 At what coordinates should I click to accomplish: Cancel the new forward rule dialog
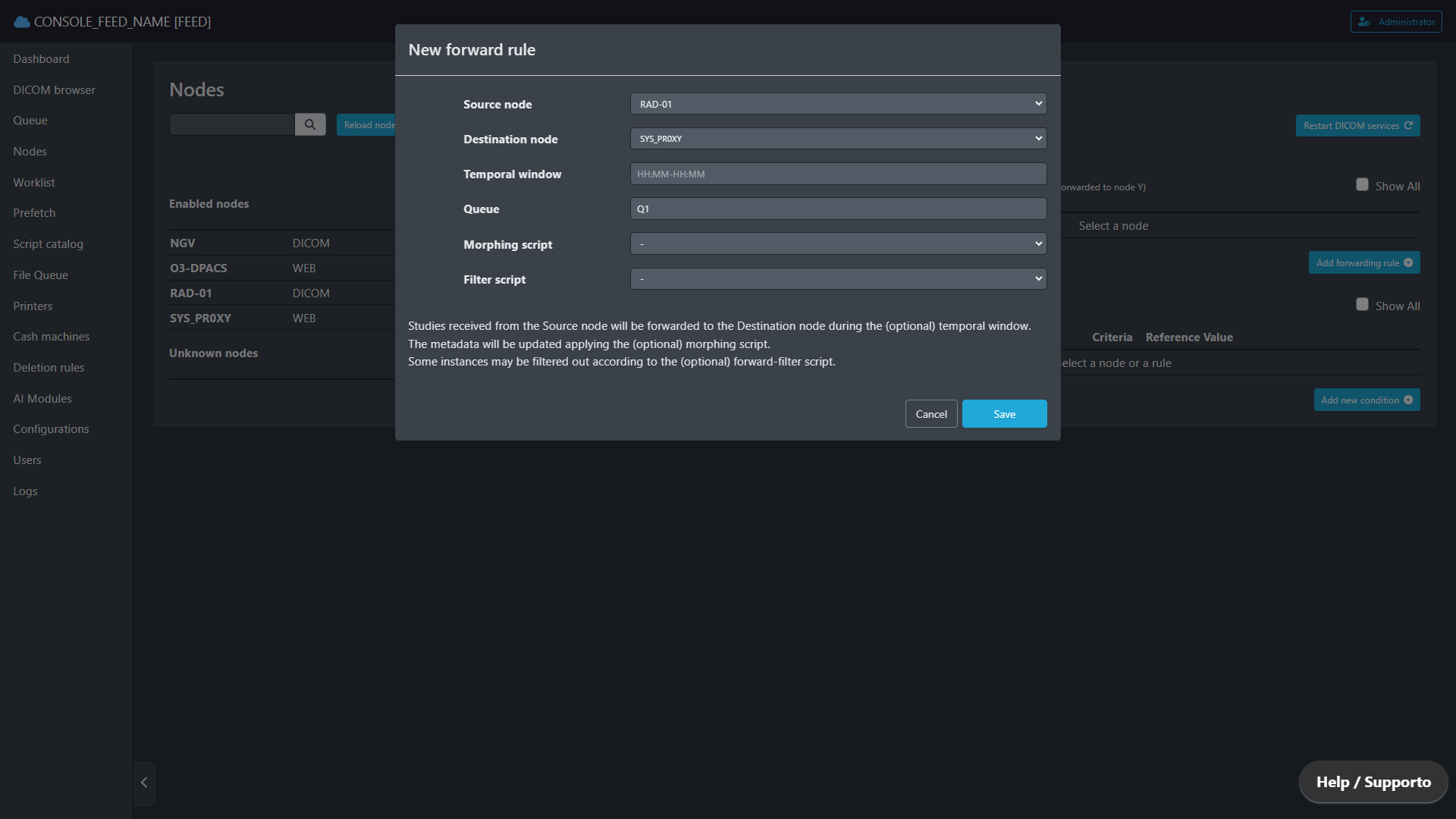tap(930, 414)
